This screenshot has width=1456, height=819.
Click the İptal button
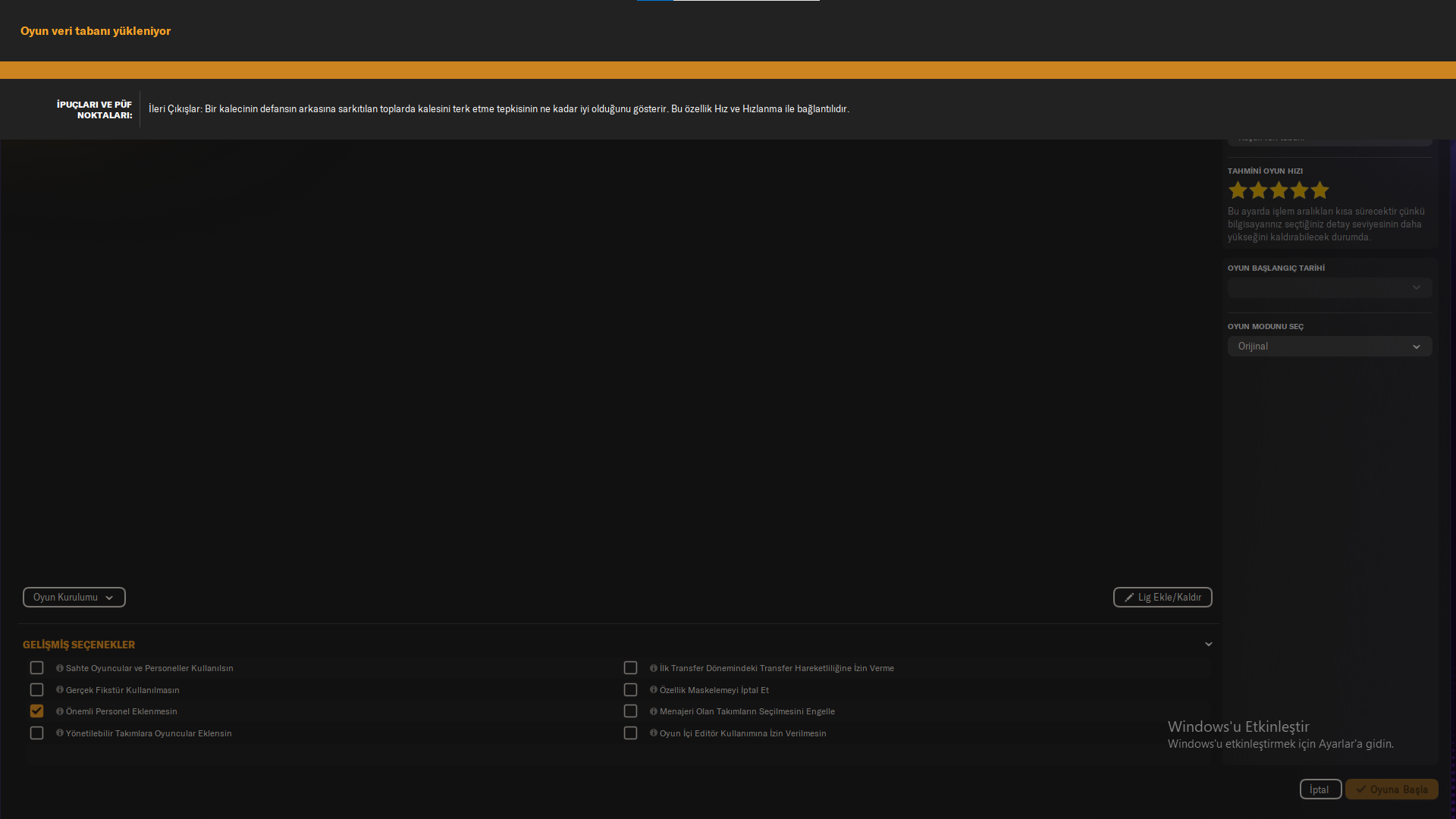pos(1320,789)
